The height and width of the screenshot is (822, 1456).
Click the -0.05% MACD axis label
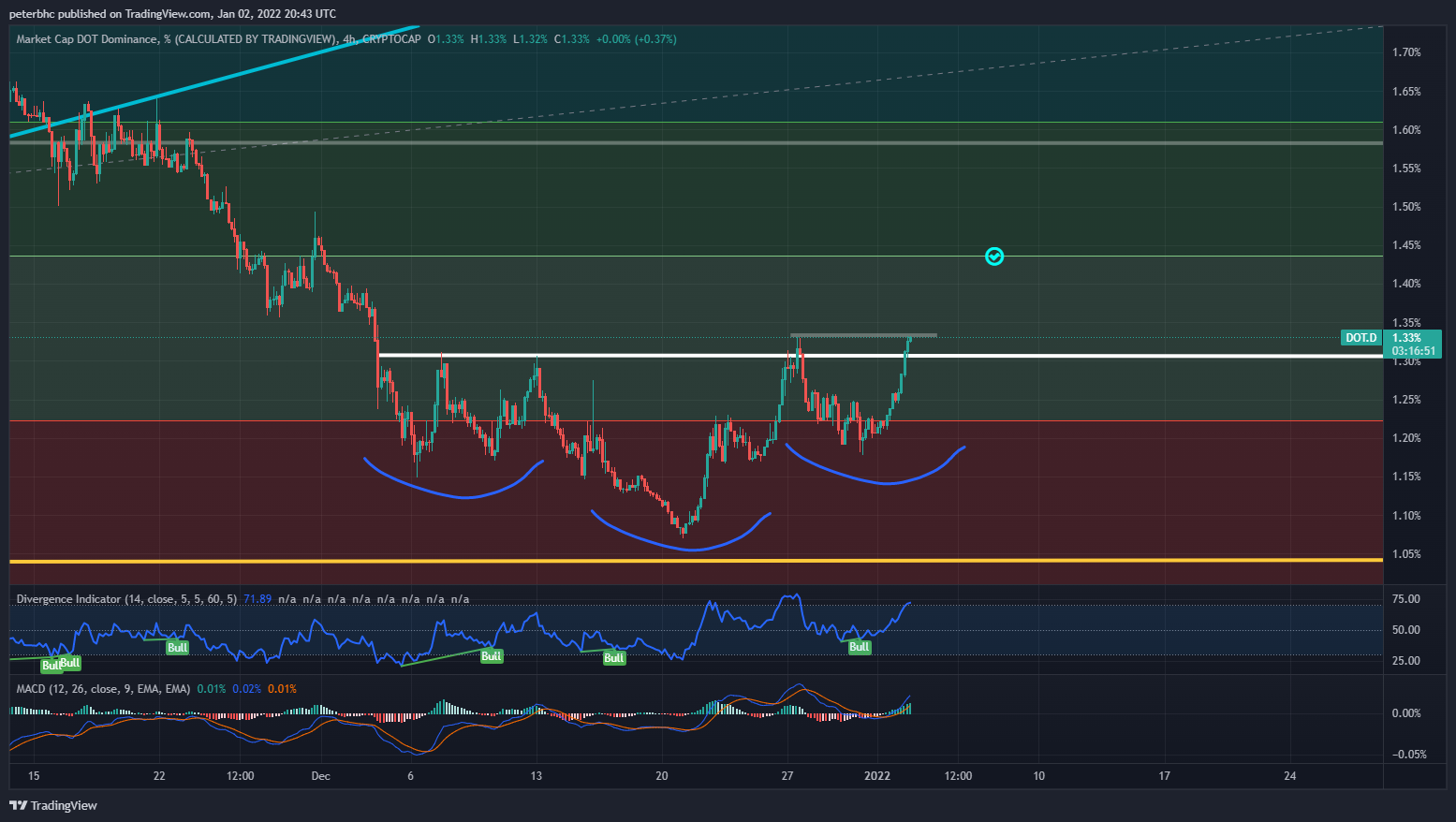click(x=1408, y=755)
